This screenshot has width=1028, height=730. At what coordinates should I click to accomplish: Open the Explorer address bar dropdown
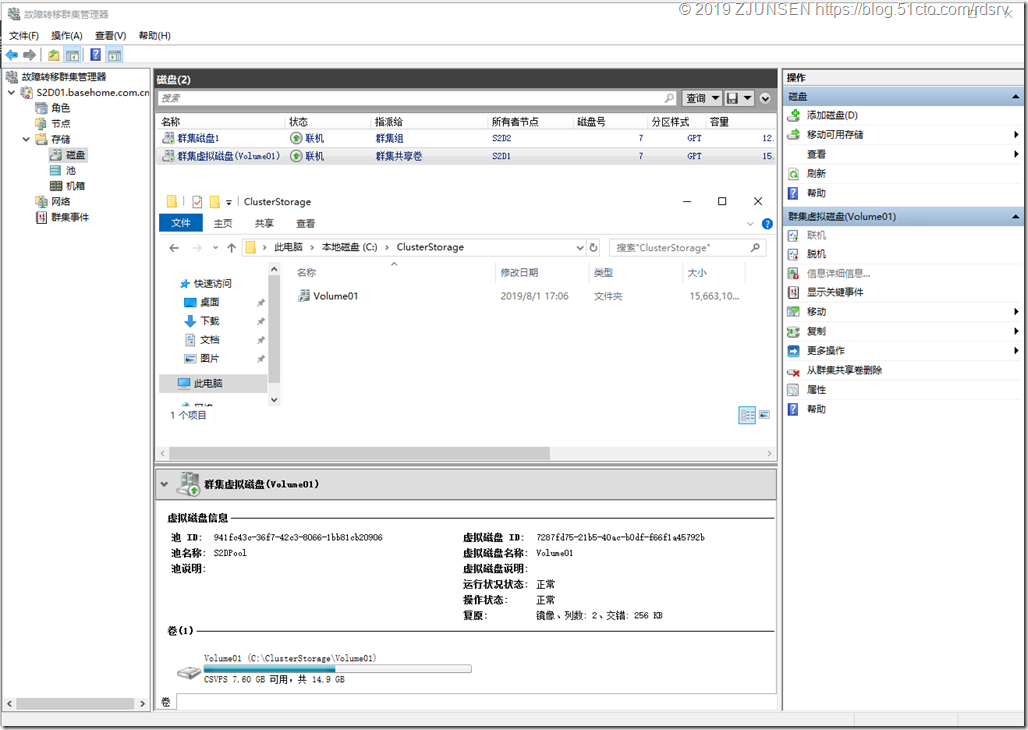point(580,248)
